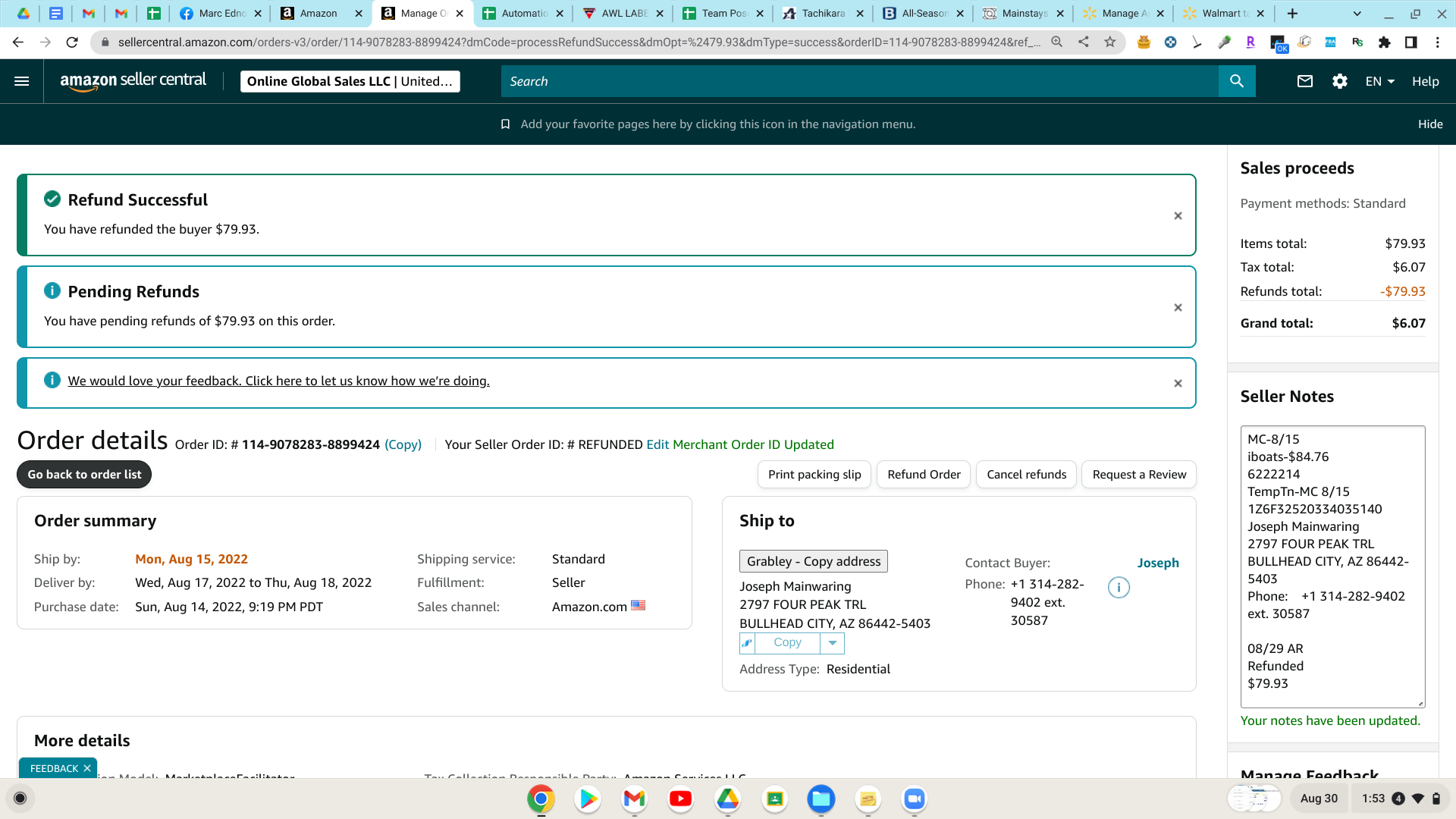The image size is (1456, 819).
Task: Copy the order ID via (Copy) link
Action: coord(403,444)
